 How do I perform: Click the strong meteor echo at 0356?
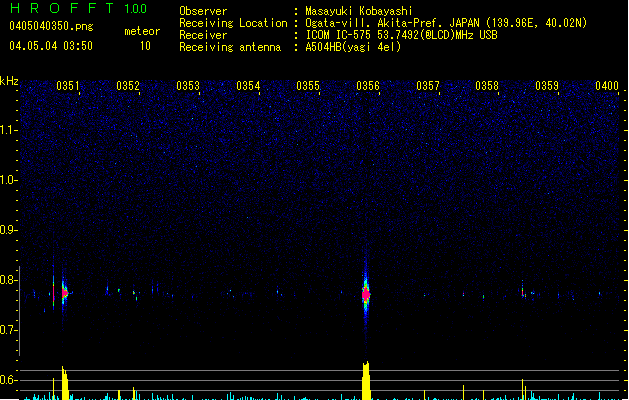tap(366, 294)
